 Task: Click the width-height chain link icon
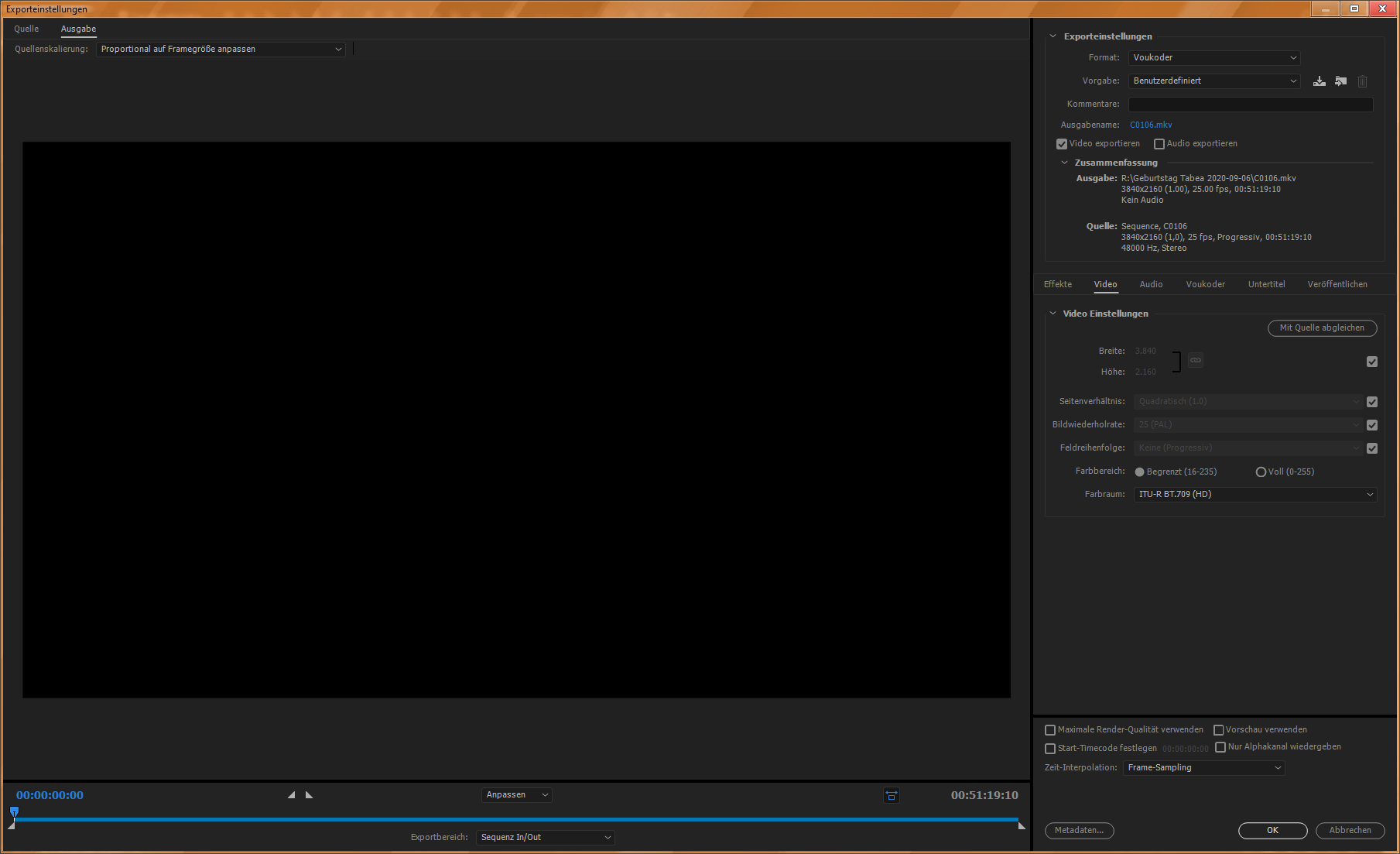[1196, 360]
